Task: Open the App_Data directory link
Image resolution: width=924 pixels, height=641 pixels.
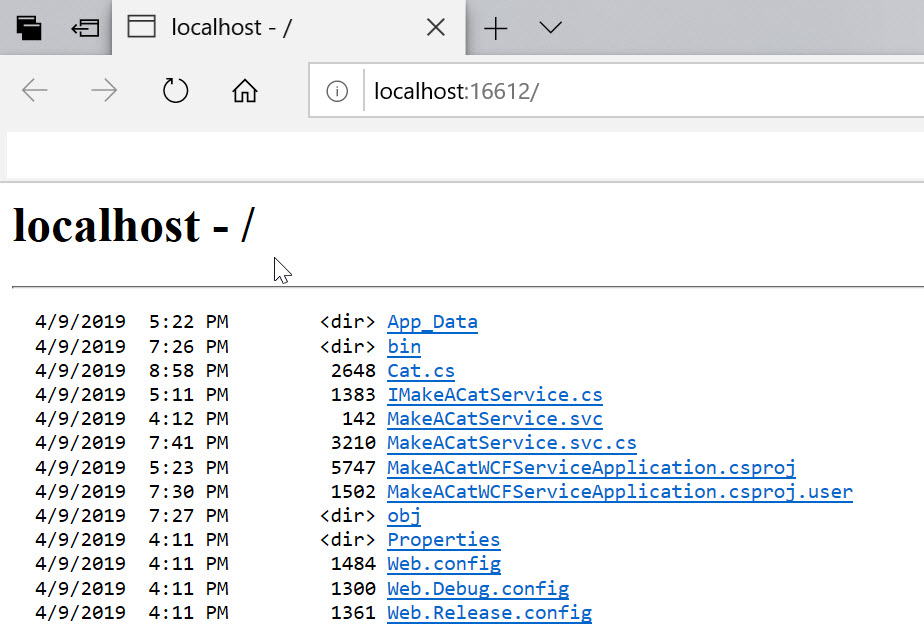Action: coord(433,322)
